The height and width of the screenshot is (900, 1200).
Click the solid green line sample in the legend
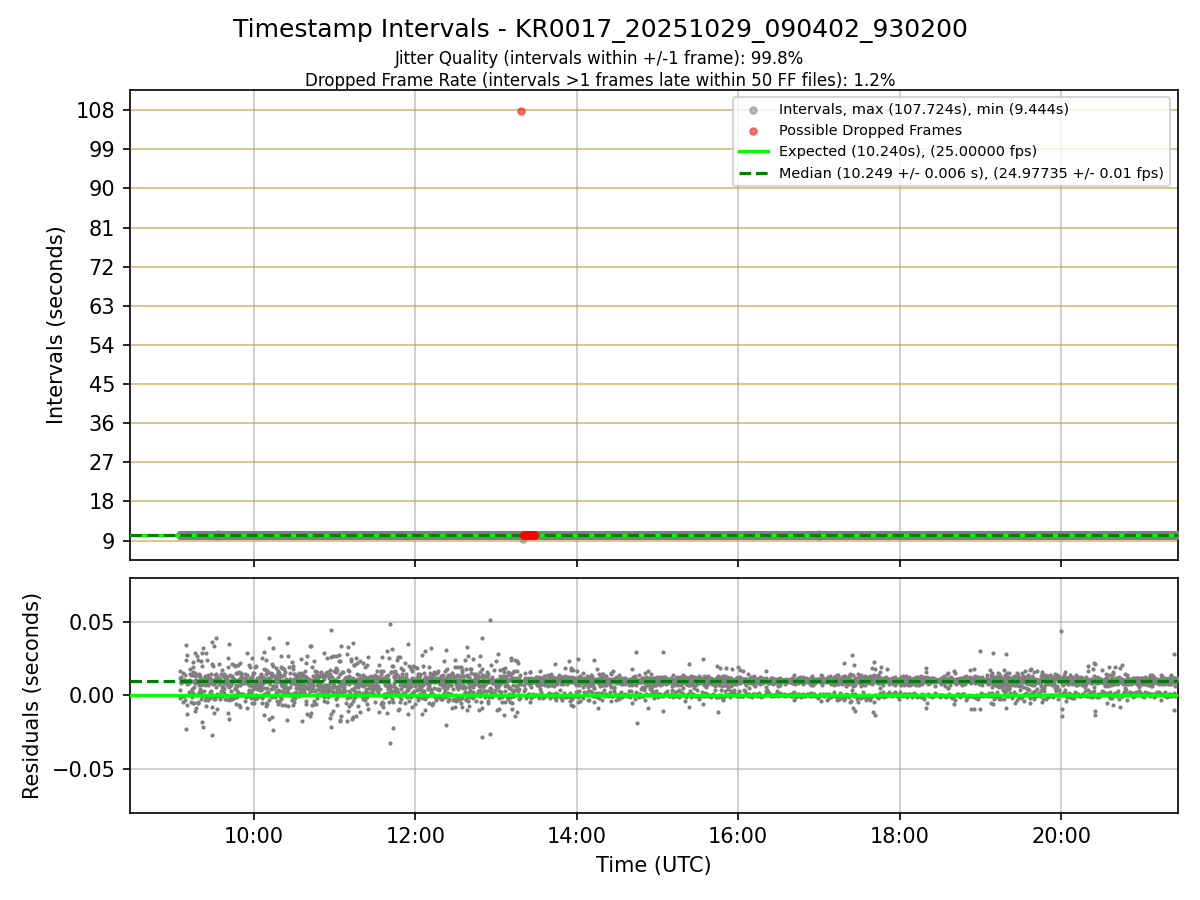pyautogui.click(x=753, y=152)
